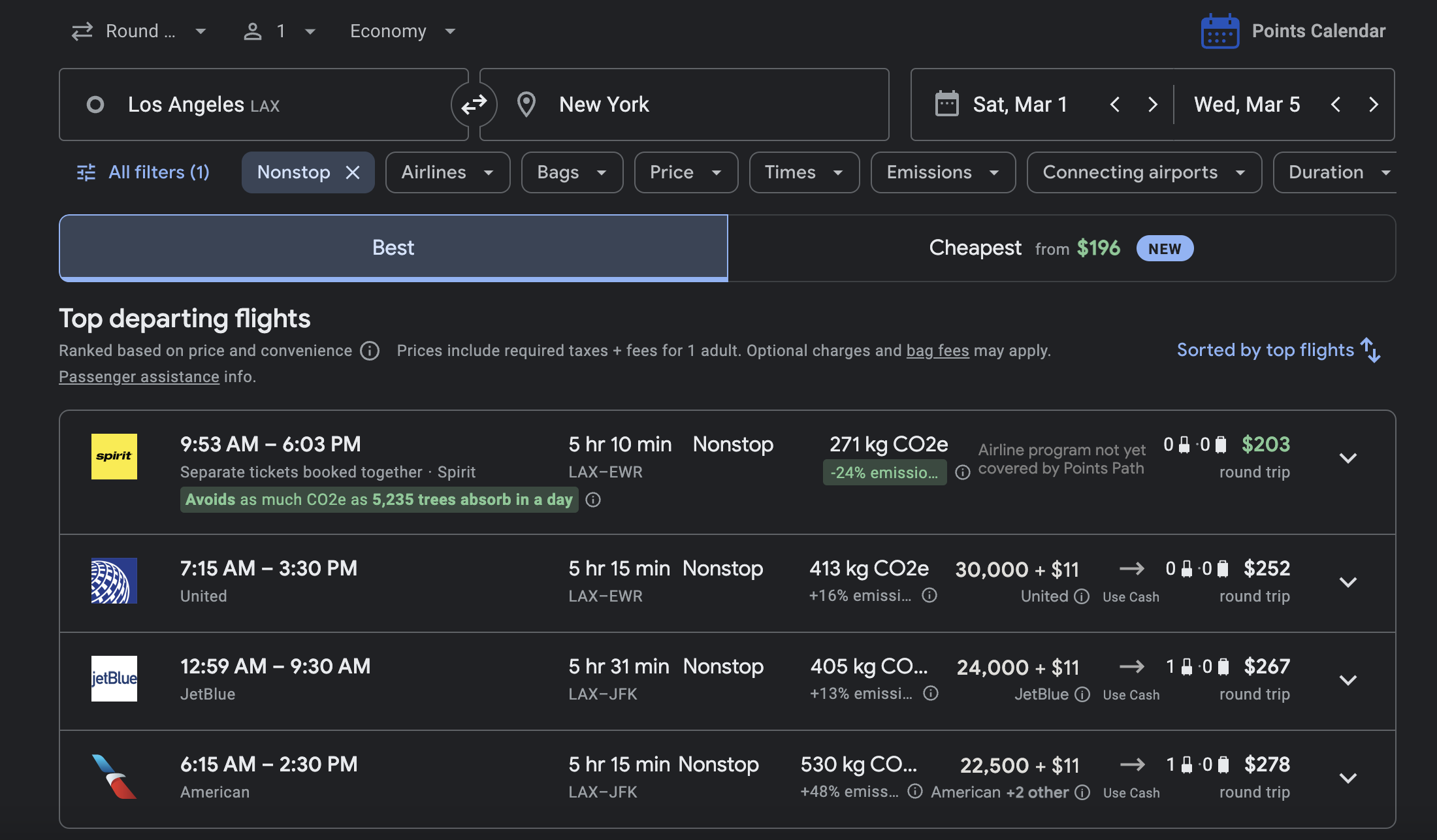The height and width of the screenshot is (840, 1437).
Task: Click the Wed, Mar 5 return date
Action: tap(1247, 105)
